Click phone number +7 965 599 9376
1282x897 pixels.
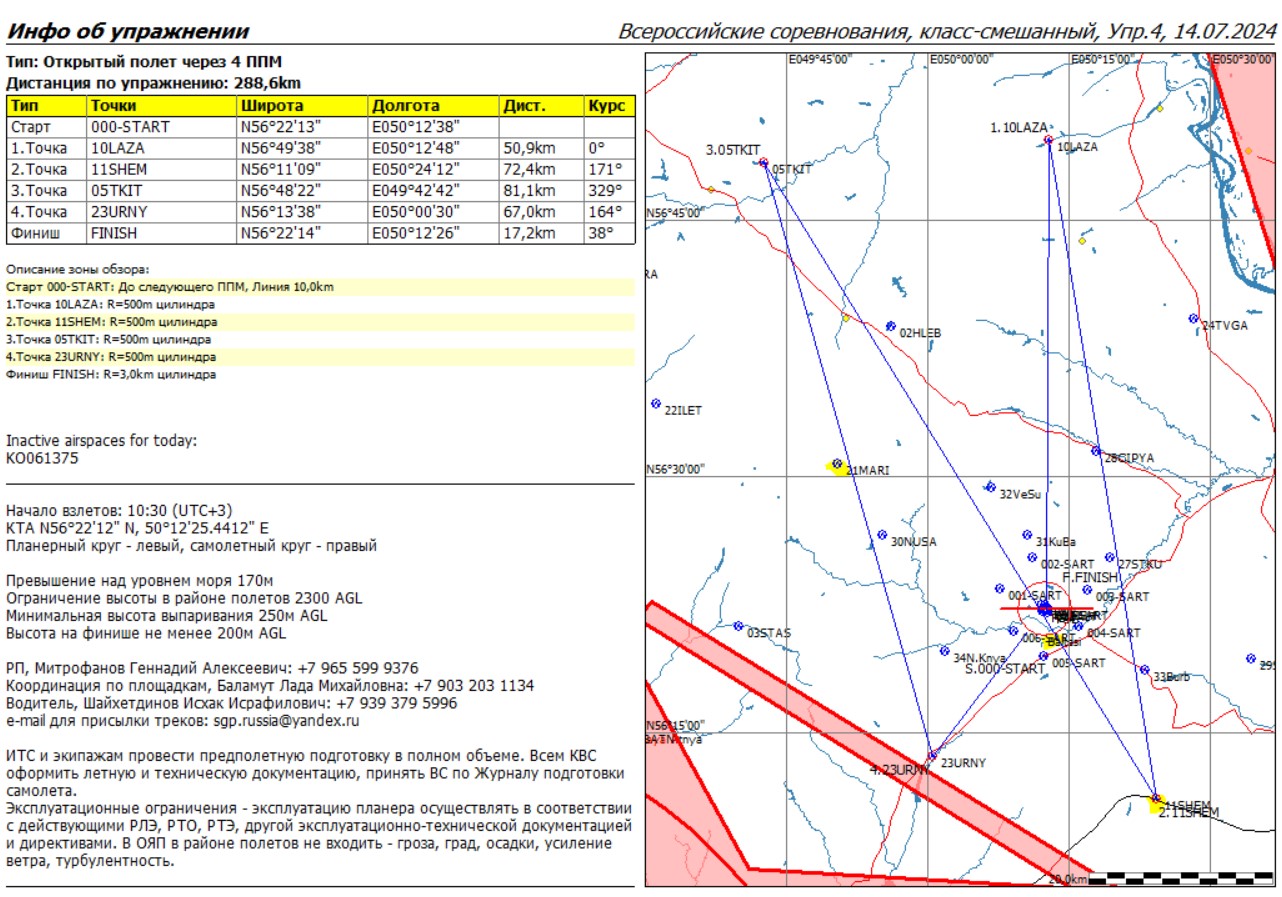[x=354, y=668]
